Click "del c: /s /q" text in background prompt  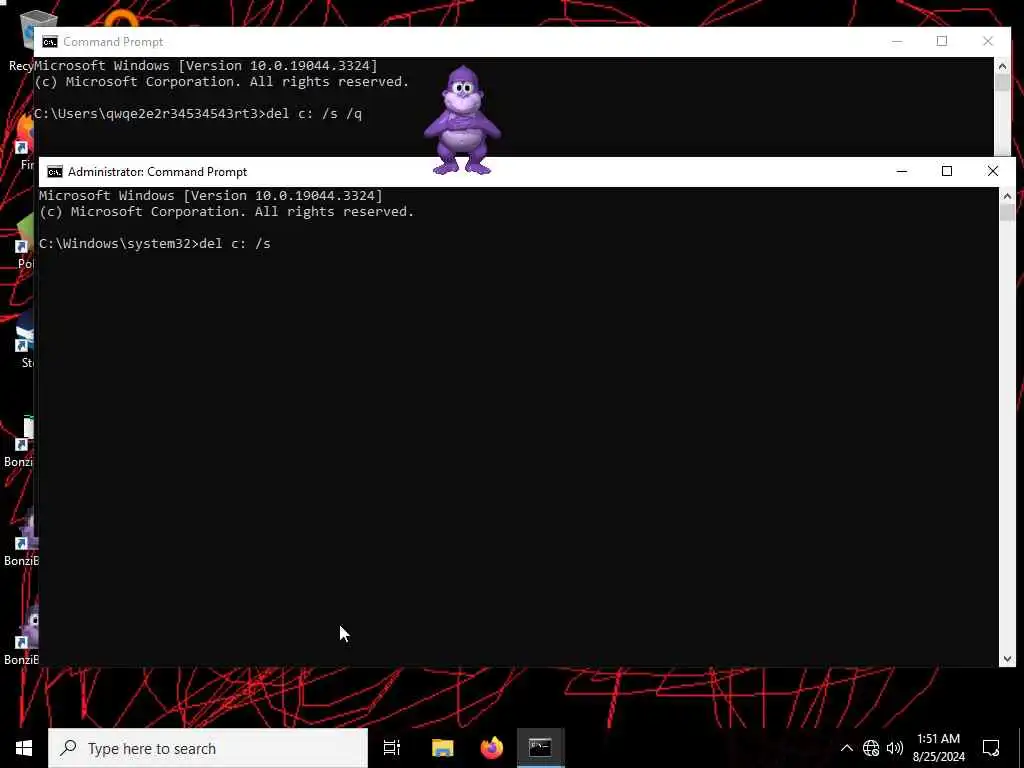click(x=314, y=114)
